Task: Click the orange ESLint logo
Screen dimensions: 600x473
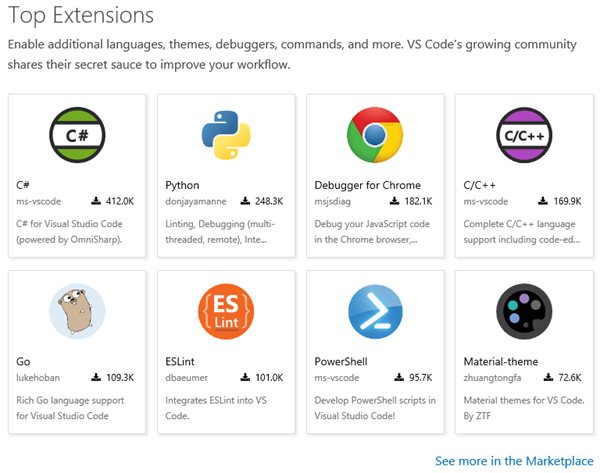Action: pyautogui.click(x=225, y=312)
